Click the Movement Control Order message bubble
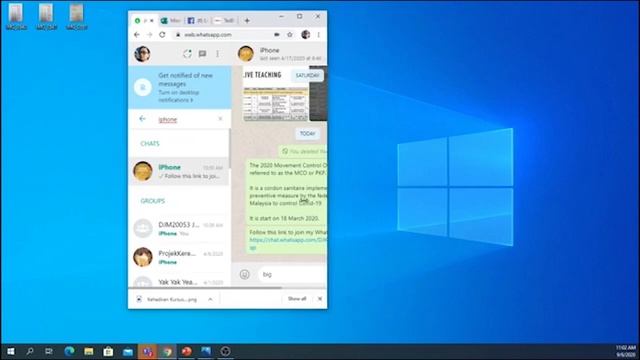Image resolution: width=640 pixels, height=360 pixels. click(288, 192)
